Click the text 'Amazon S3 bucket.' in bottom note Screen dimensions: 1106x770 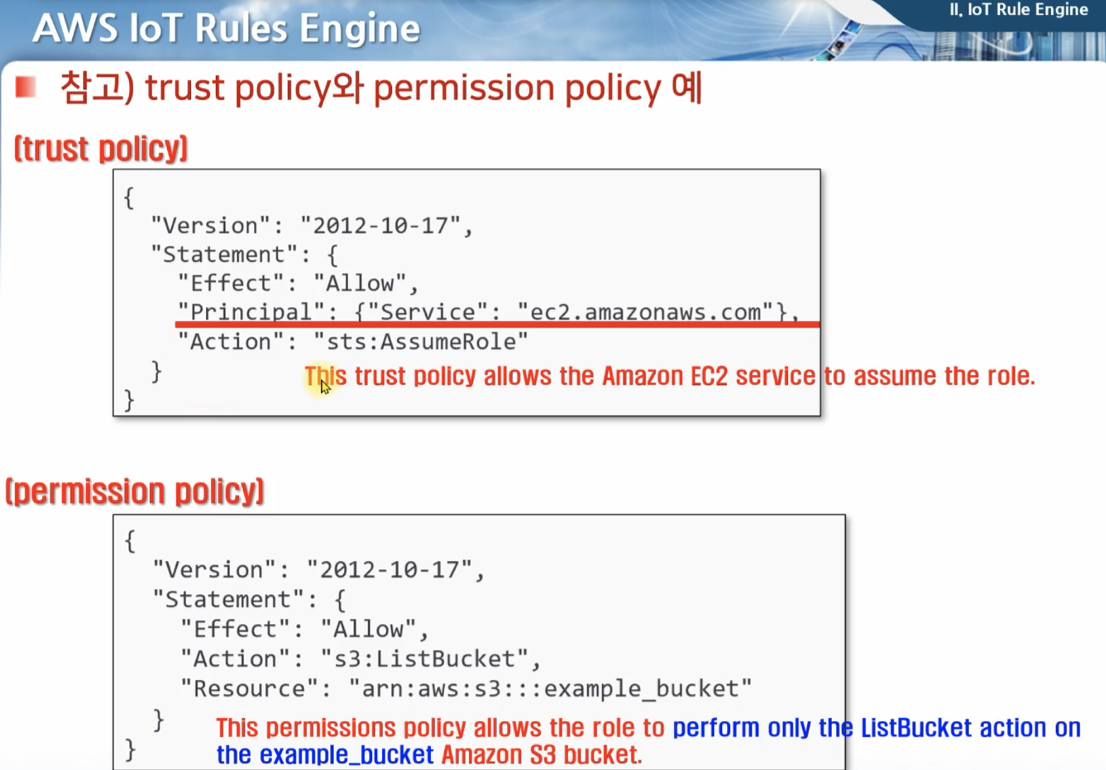(542, 755)
